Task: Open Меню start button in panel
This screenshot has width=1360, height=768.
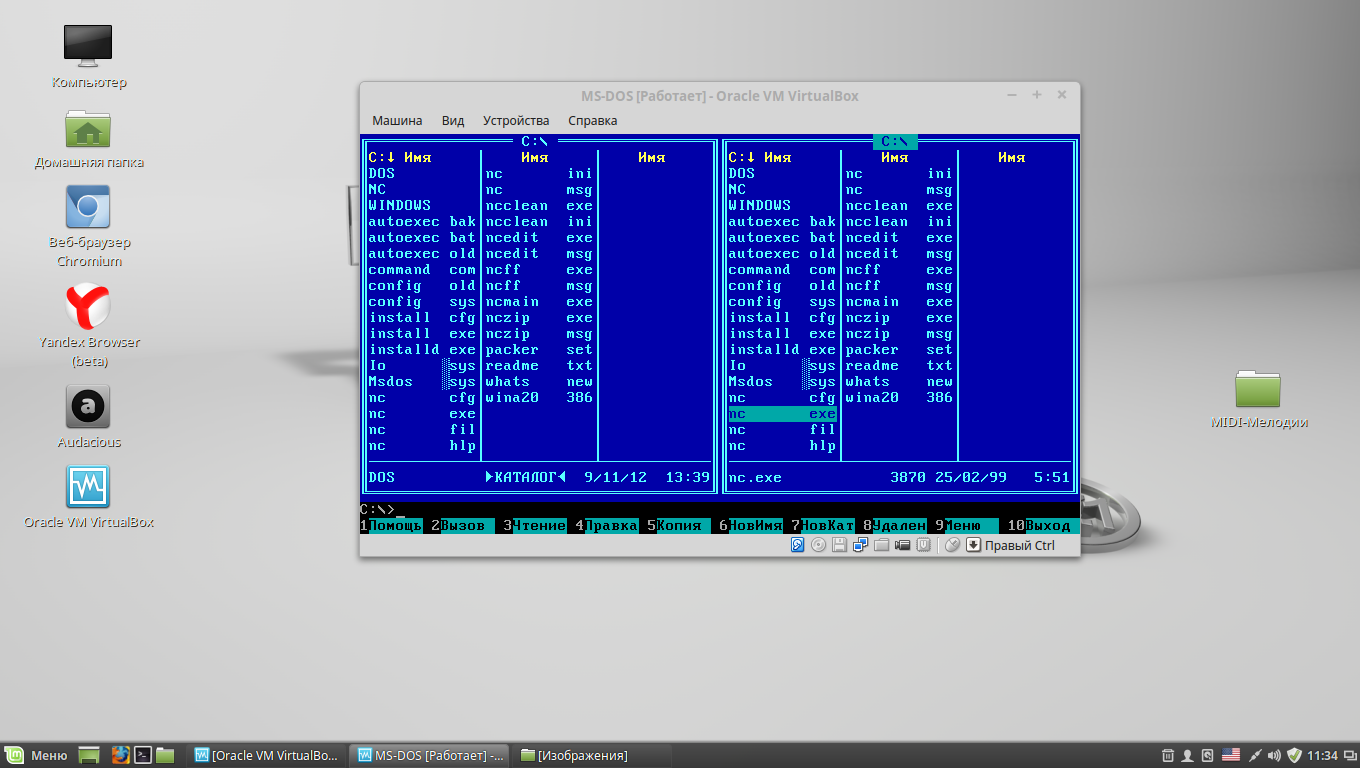Action: click(x=37, y=755)
